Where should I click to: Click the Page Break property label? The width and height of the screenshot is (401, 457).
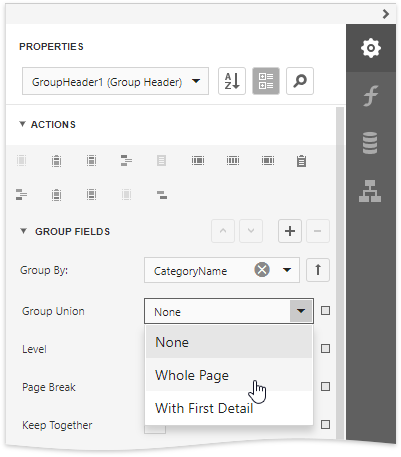pos(49,387)
